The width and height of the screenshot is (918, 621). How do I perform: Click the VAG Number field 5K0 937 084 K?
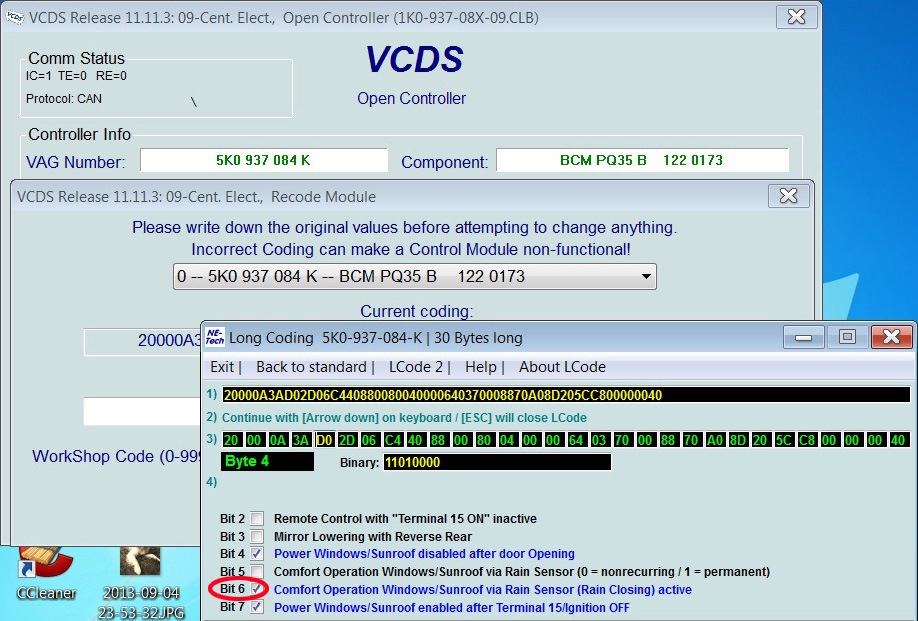[263, 160]
